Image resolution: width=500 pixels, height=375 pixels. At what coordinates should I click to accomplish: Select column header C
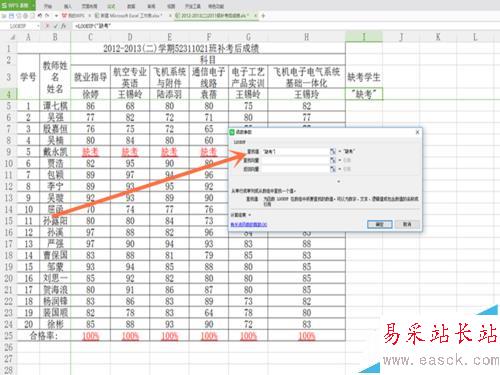click(x=90, y=37)
